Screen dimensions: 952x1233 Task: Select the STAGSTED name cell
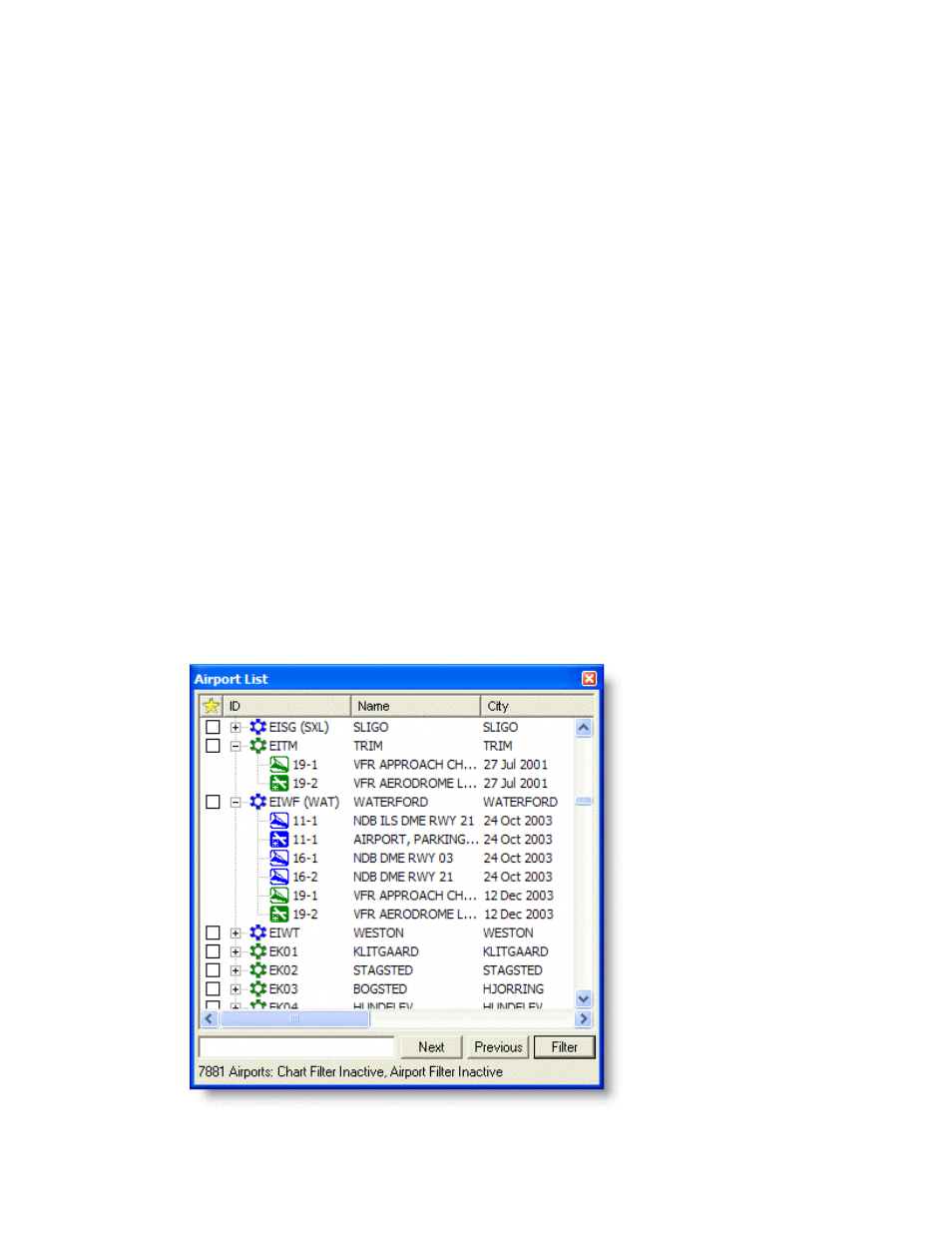(x=383, y=970)
